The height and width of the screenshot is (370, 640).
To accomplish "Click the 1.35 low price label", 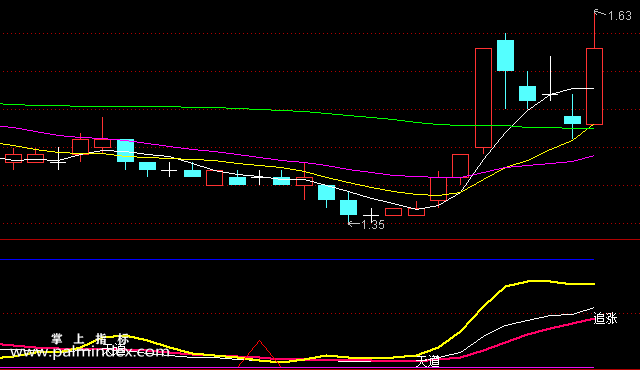I will [x=373, y=225].
